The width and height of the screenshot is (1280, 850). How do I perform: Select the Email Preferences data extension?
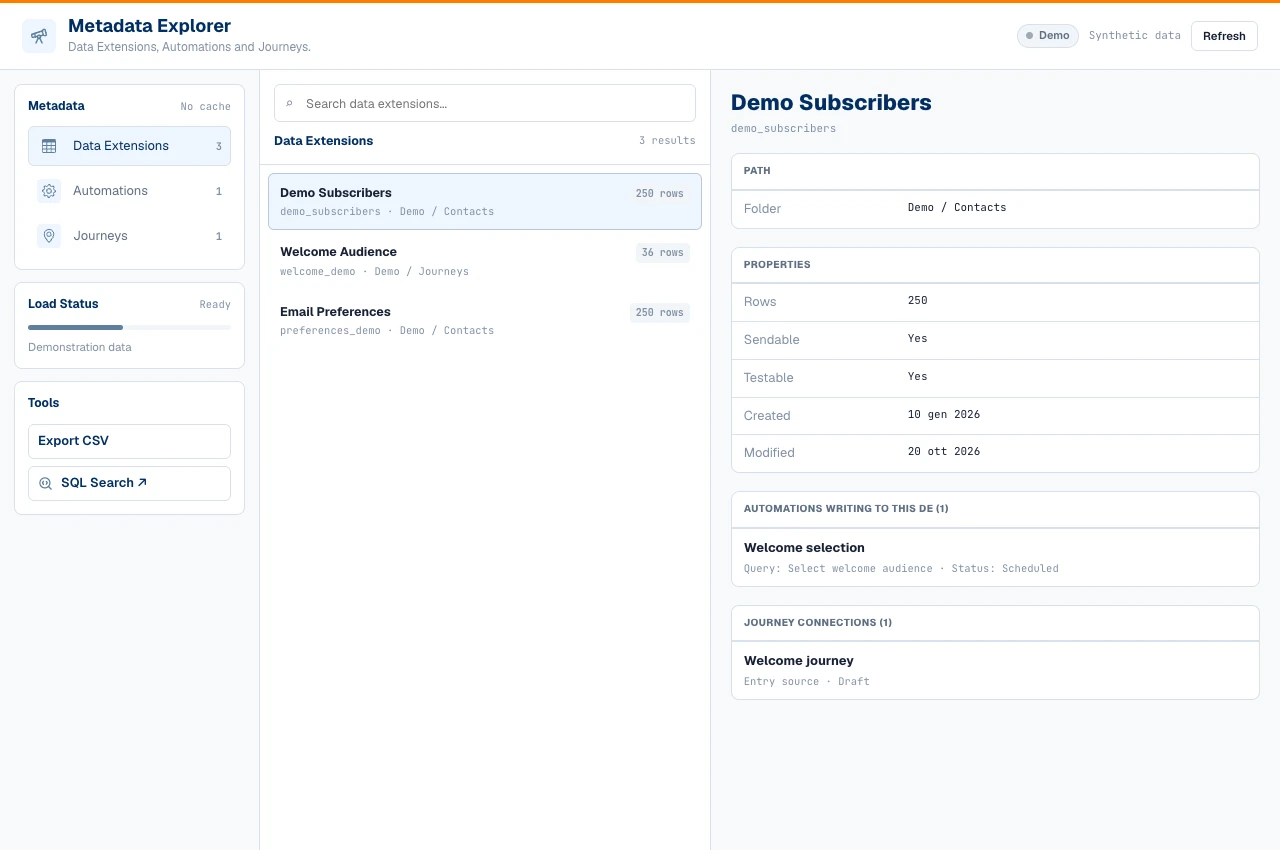point(485,320)
